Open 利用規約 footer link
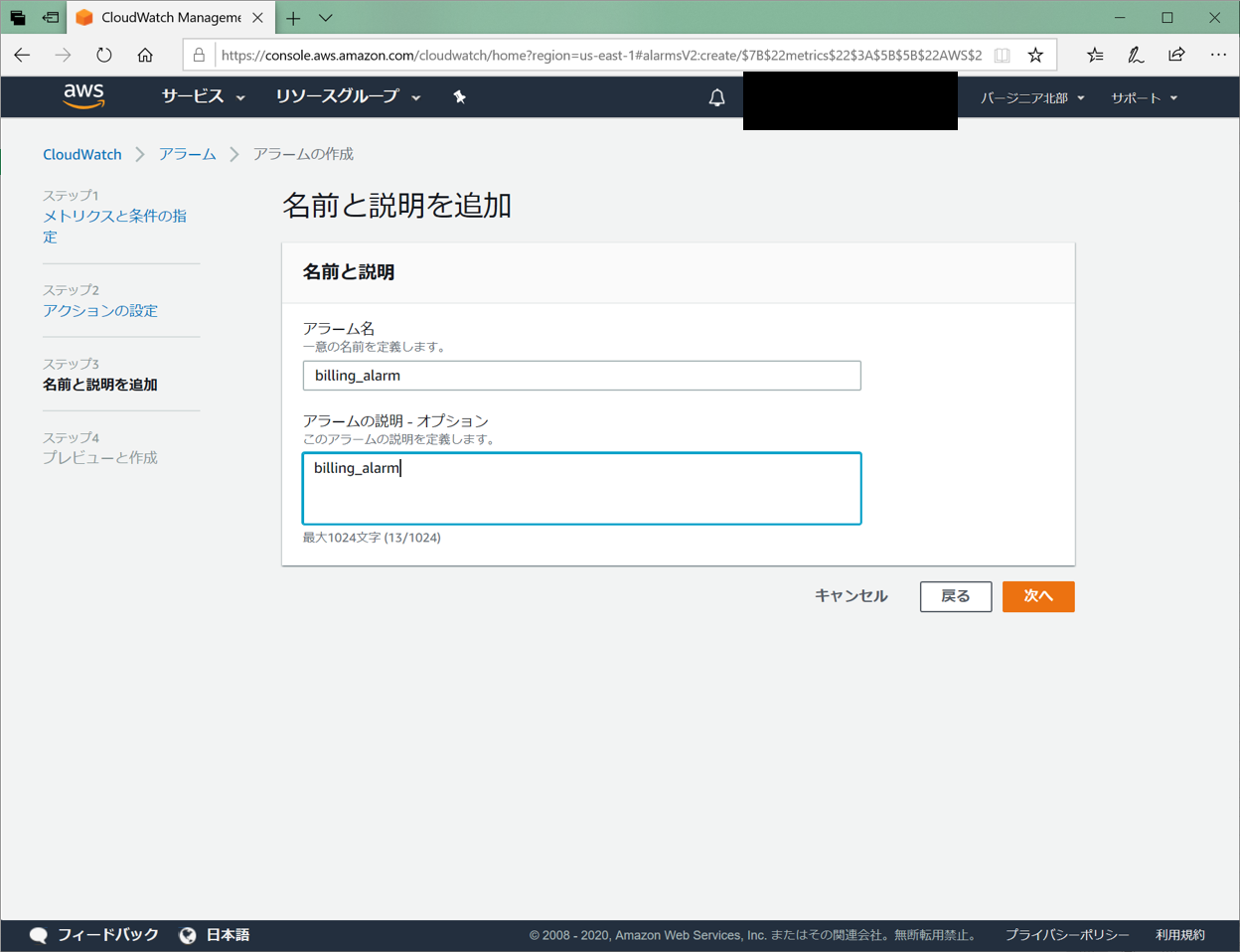Screen dimensions: 1240x952 pyautogui.click(x=1180, y=934)
